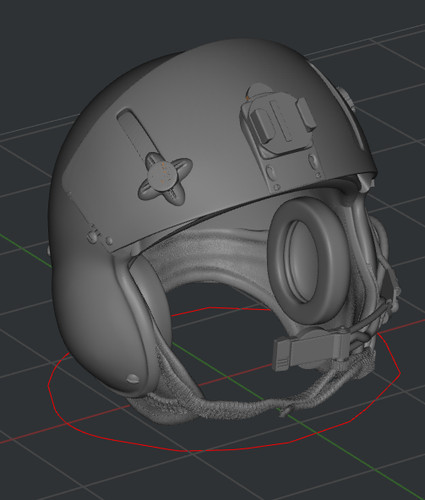Image resolution: width=425 pixels, height=500 pixels.
Task: Click the round screw on the lower ear shell
Action: (133, 378)
